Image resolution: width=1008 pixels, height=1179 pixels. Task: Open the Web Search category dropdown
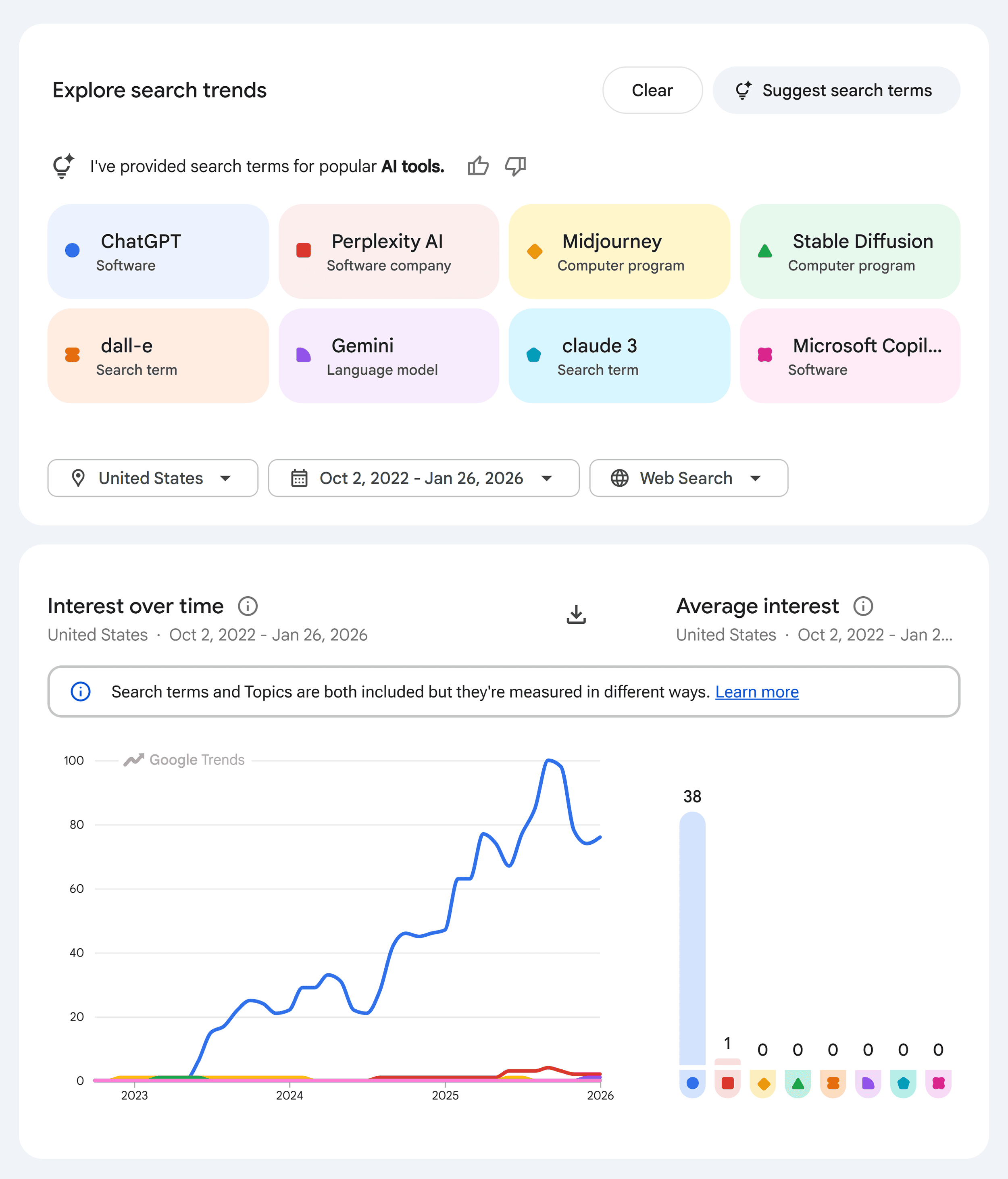688,479
